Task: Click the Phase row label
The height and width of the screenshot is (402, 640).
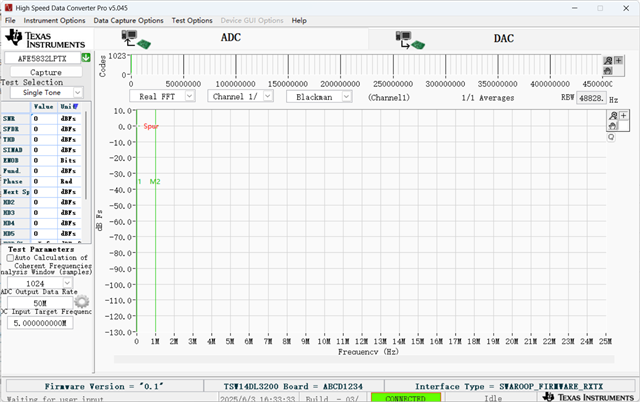Action: click(13, 181)
